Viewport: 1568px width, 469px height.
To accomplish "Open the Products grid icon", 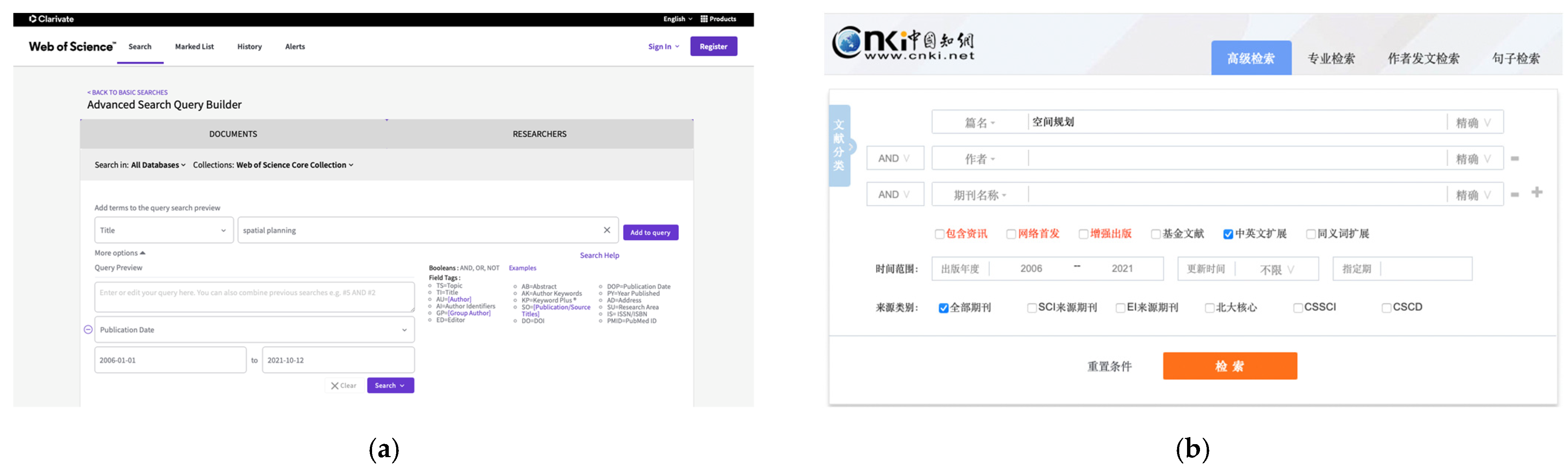I will click(x=704, y=19).
